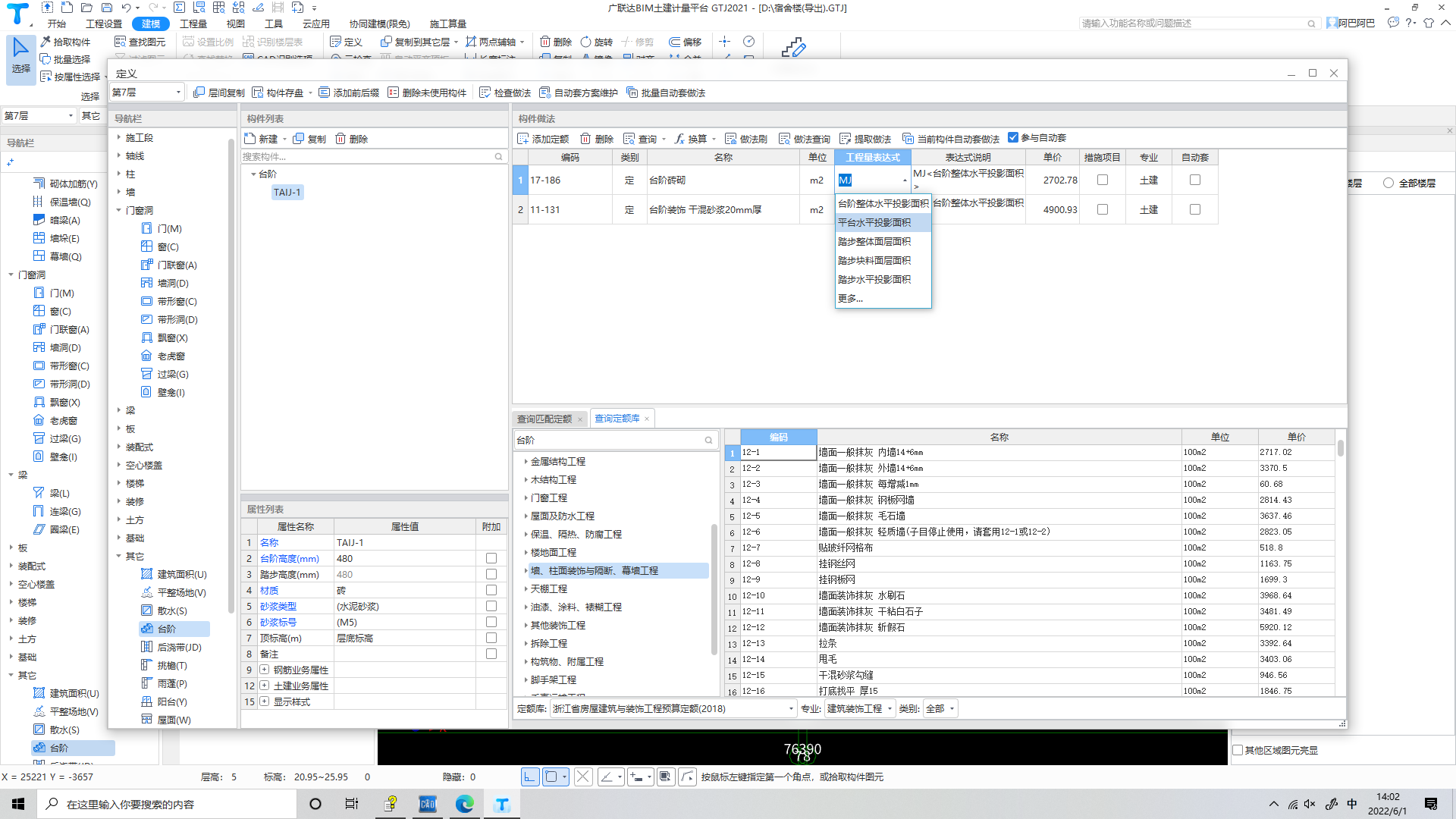1456x819 pixels.
Task: Click the quota category tree scrollbar
Action: click(x=714, y=588)
